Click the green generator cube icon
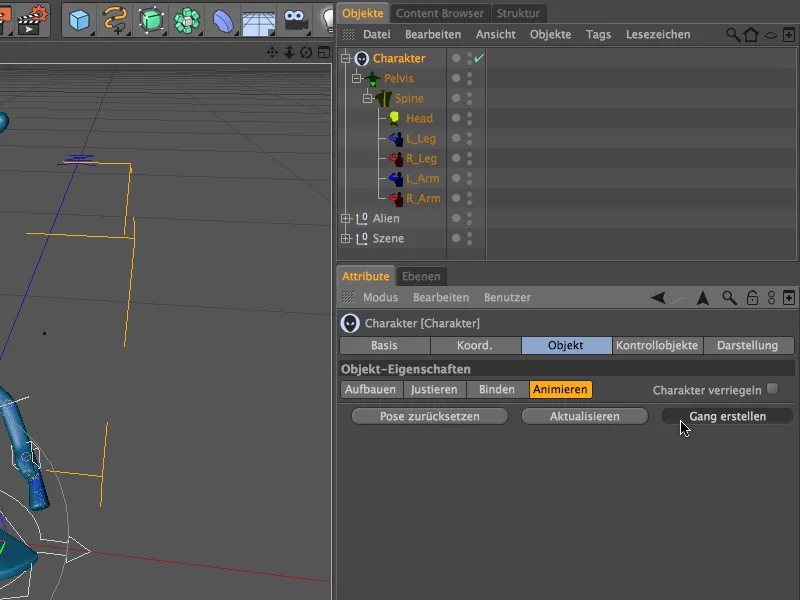 (x=151, y=20)
